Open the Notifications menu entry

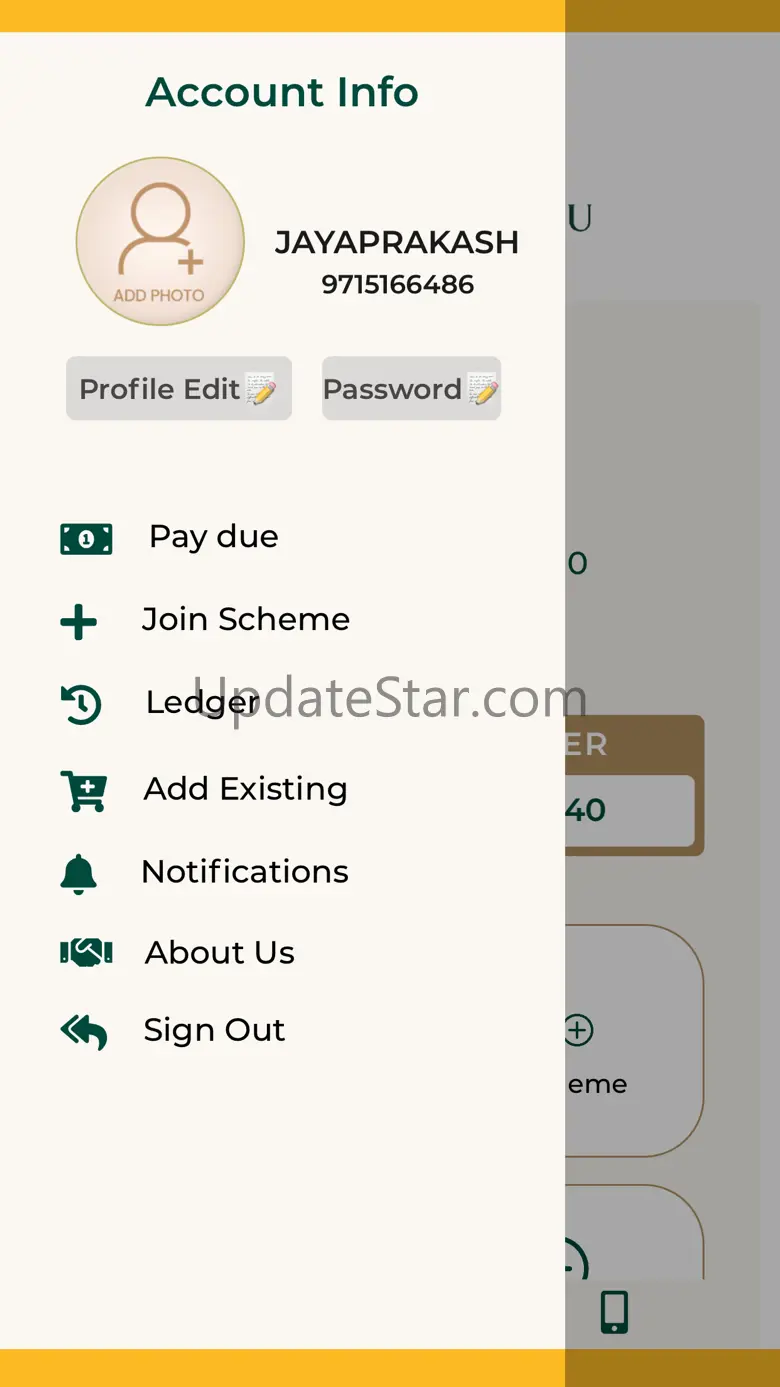(245, 871)
